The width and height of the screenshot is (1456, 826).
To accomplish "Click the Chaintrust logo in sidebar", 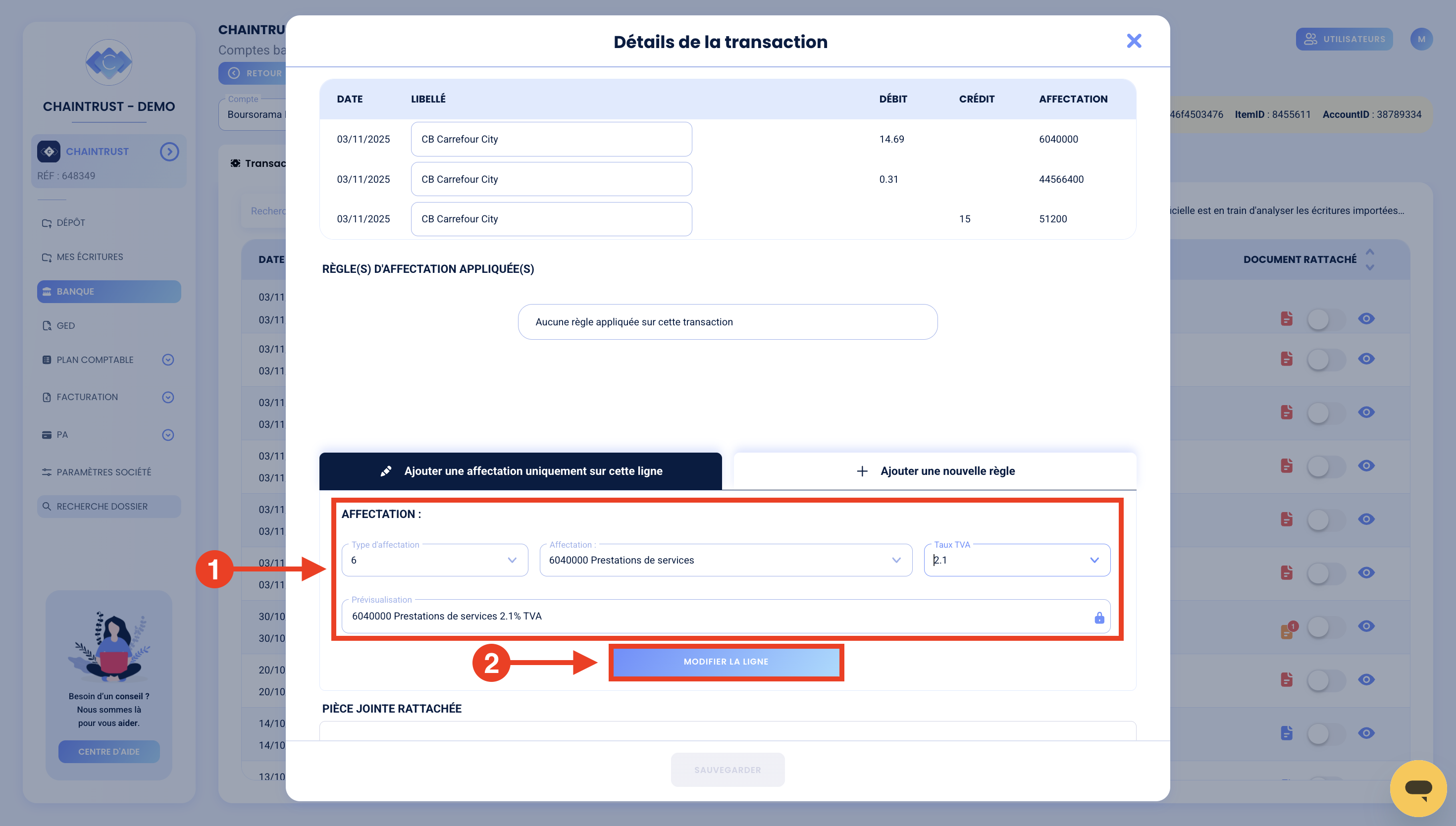I will point(109,62).
